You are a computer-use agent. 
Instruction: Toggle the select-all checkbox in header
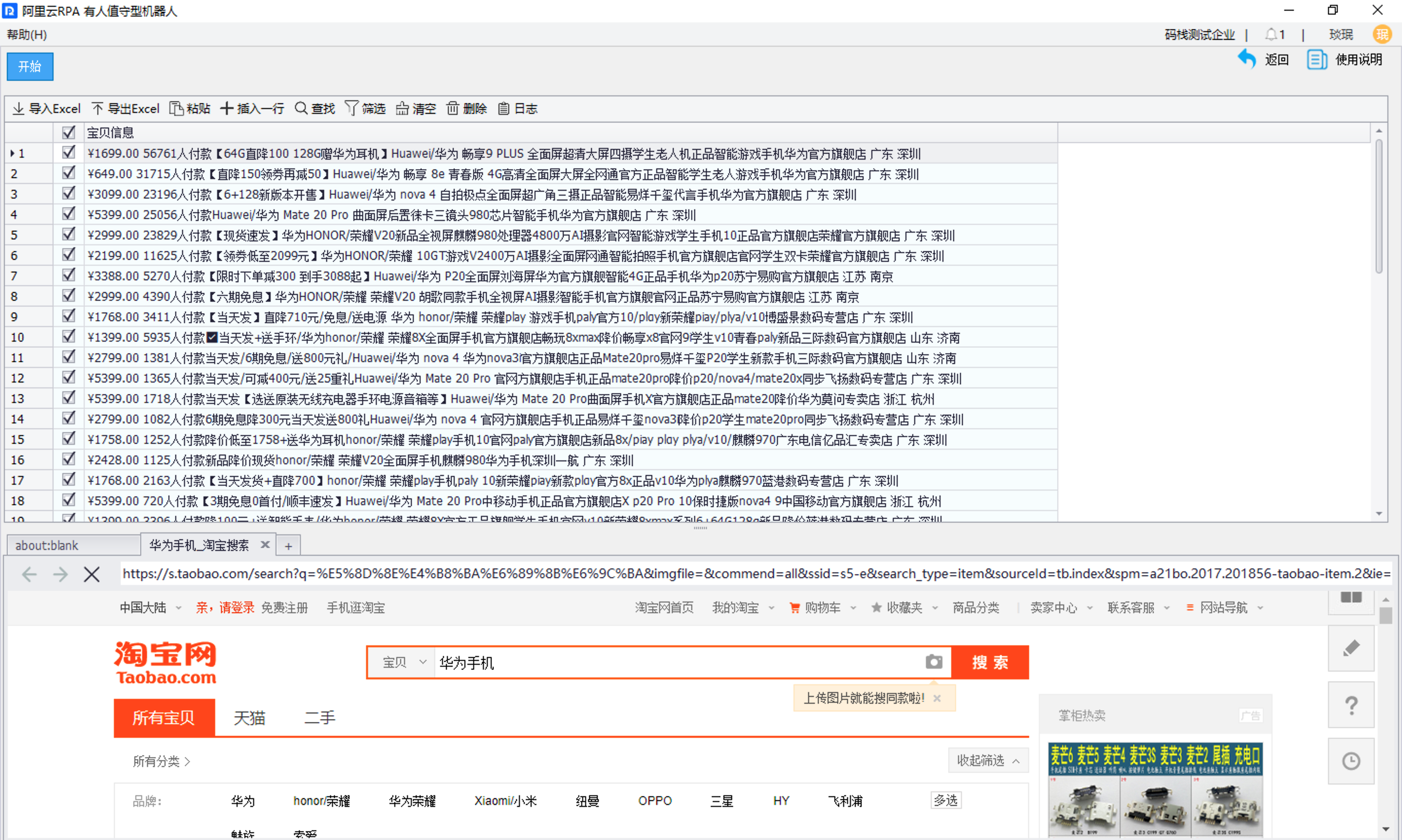[69, 132]
